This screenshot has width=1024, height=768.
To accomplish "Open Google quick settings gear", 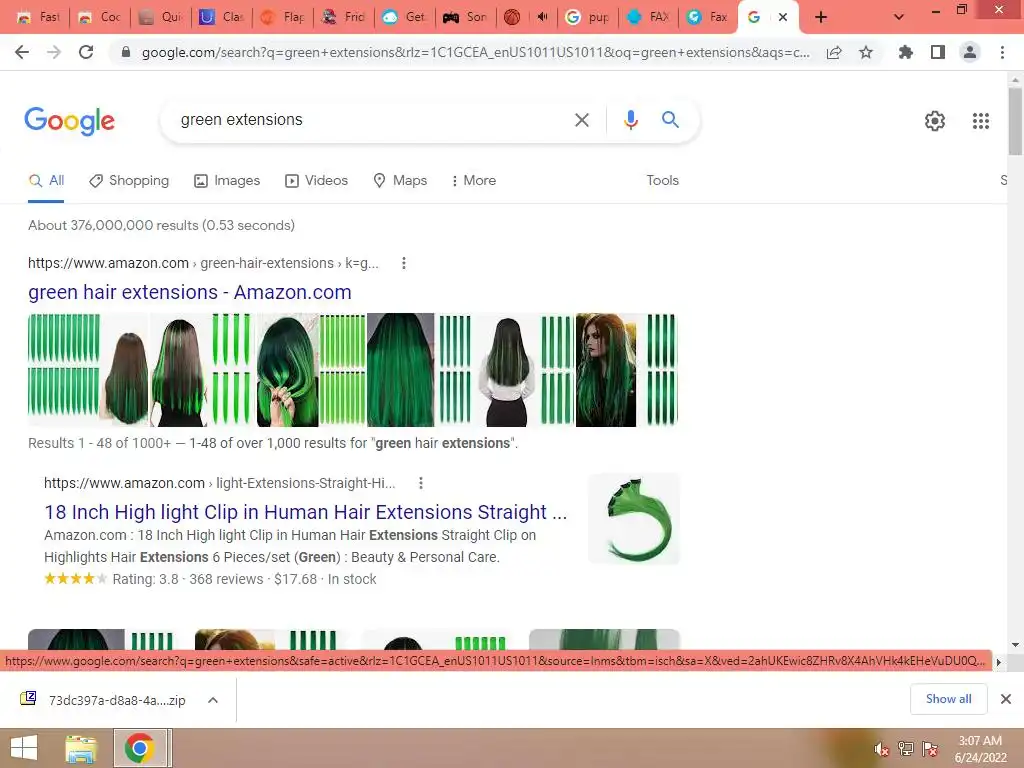I will 935,121.
